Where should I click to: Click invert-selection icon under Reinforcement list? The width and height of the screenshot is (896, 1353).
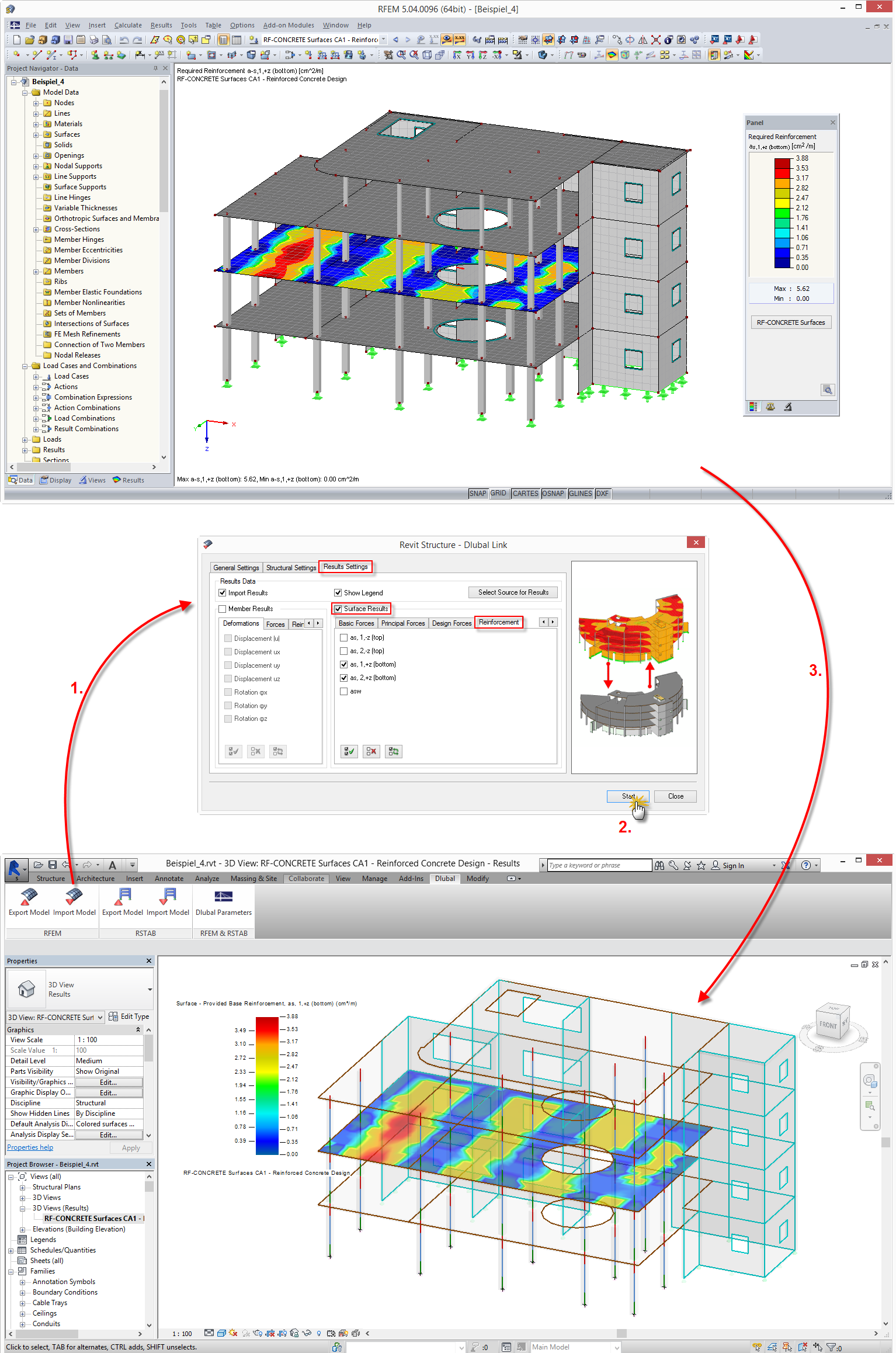click(394, 751)
